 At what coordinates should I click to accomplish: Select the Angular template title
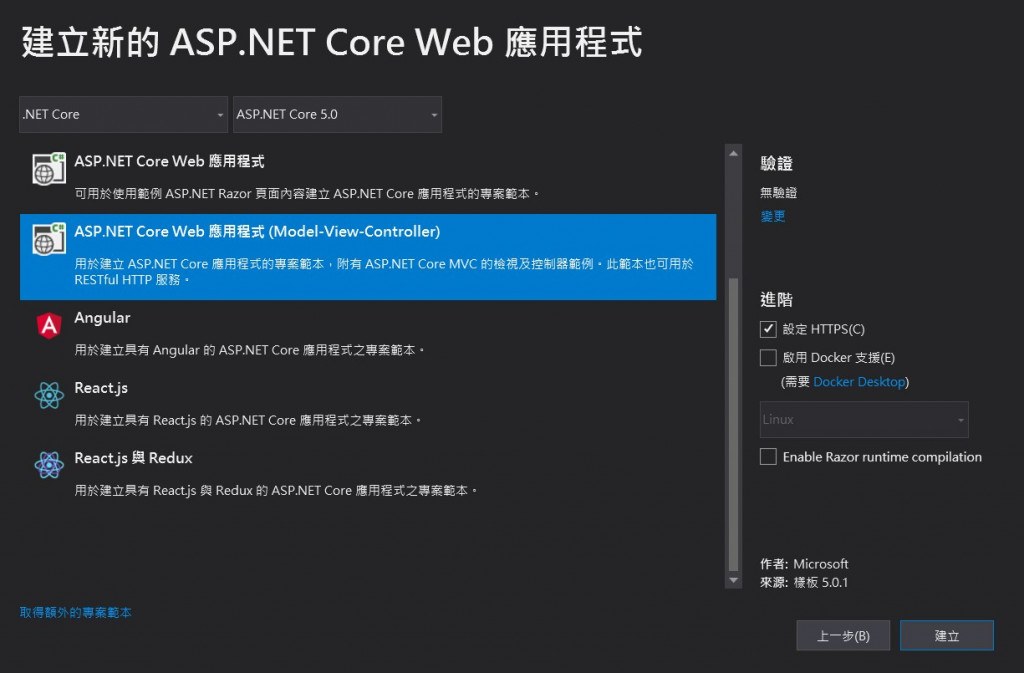point(102,318)
